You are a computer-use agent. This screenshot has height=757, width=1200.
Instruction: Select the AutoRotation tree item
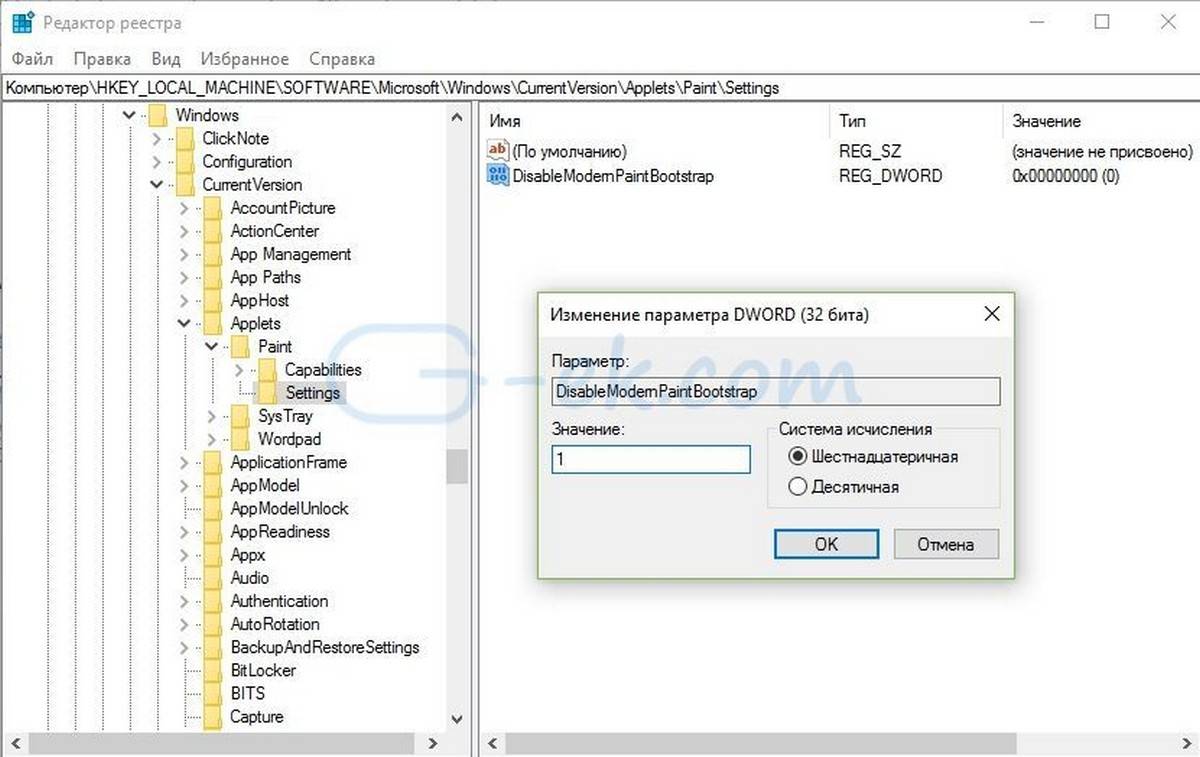point(275,624)
